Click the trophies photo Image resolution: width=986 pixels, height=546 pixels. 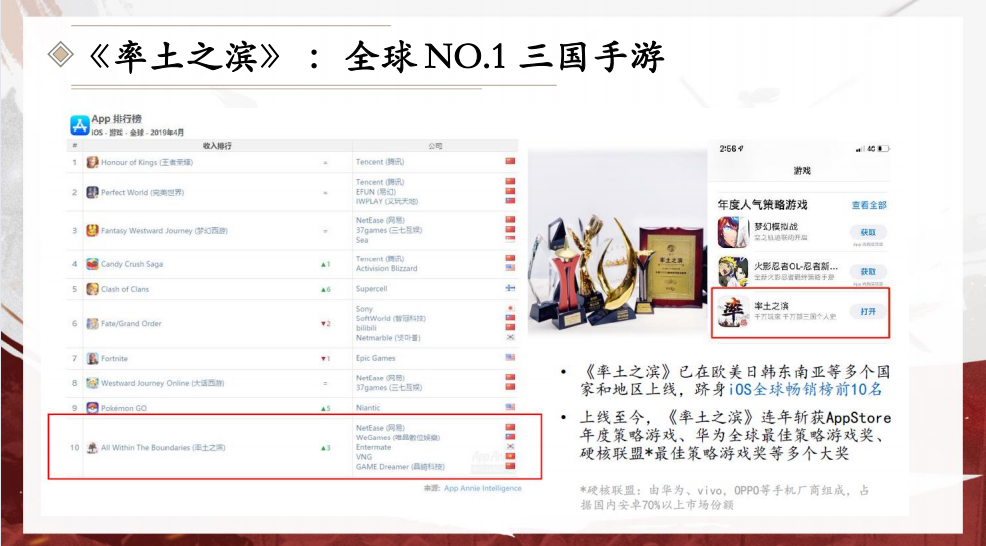tap(618, 242)
